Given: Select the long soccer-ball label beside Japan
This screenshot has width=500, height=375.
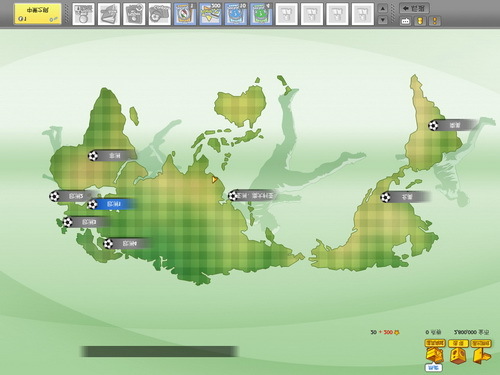Looking at the screenshot, I should [252, 195].
